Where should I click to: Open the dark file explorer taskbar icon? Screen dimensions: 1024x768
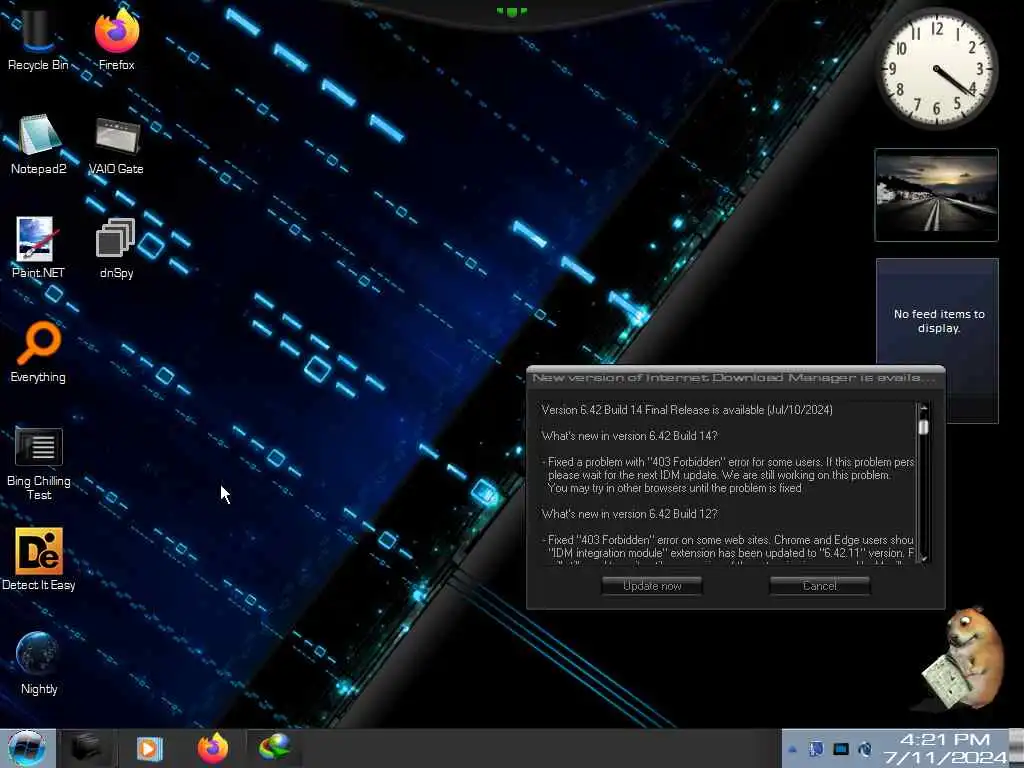pyautogui.click(x=86, y=748)
